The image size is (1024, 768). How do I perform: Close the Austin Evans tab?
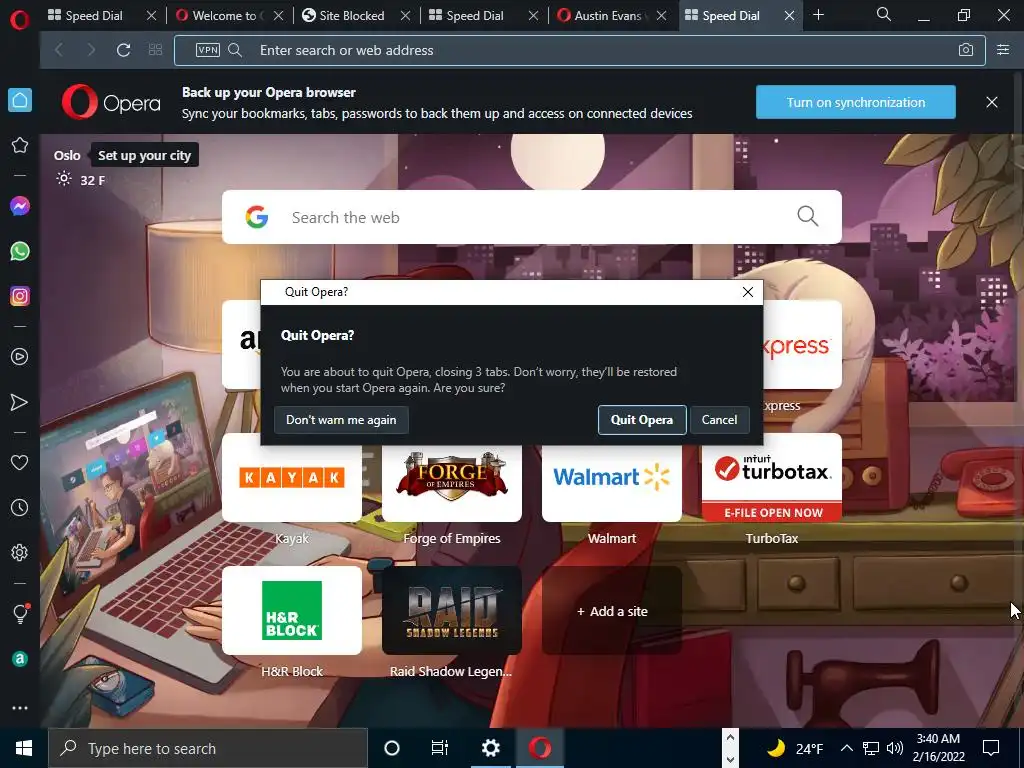point(662,16)
